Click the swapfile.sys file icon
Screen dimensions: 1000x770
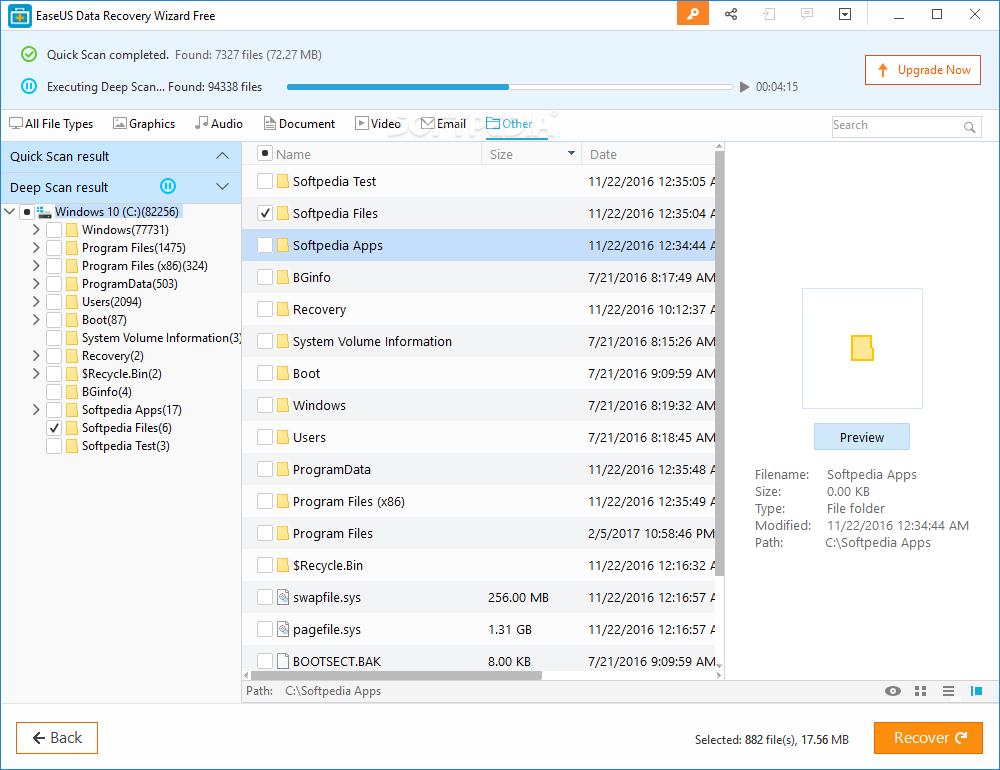point(283,597)
